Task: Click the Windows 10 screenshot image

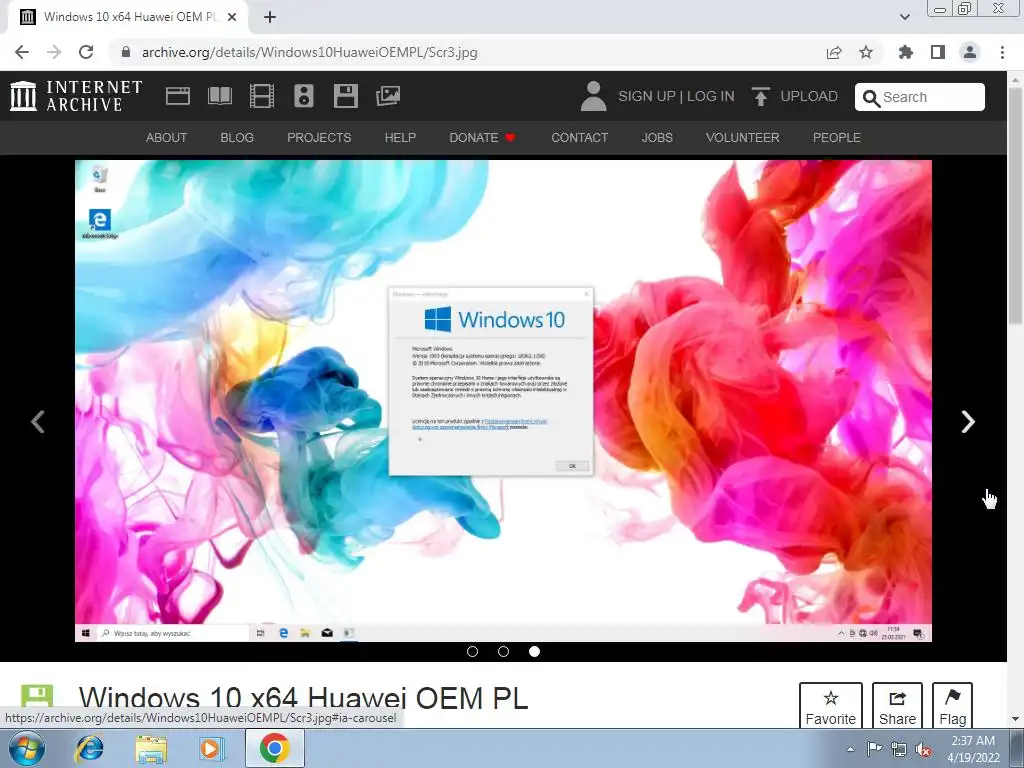Action: (x=503, y=401)
